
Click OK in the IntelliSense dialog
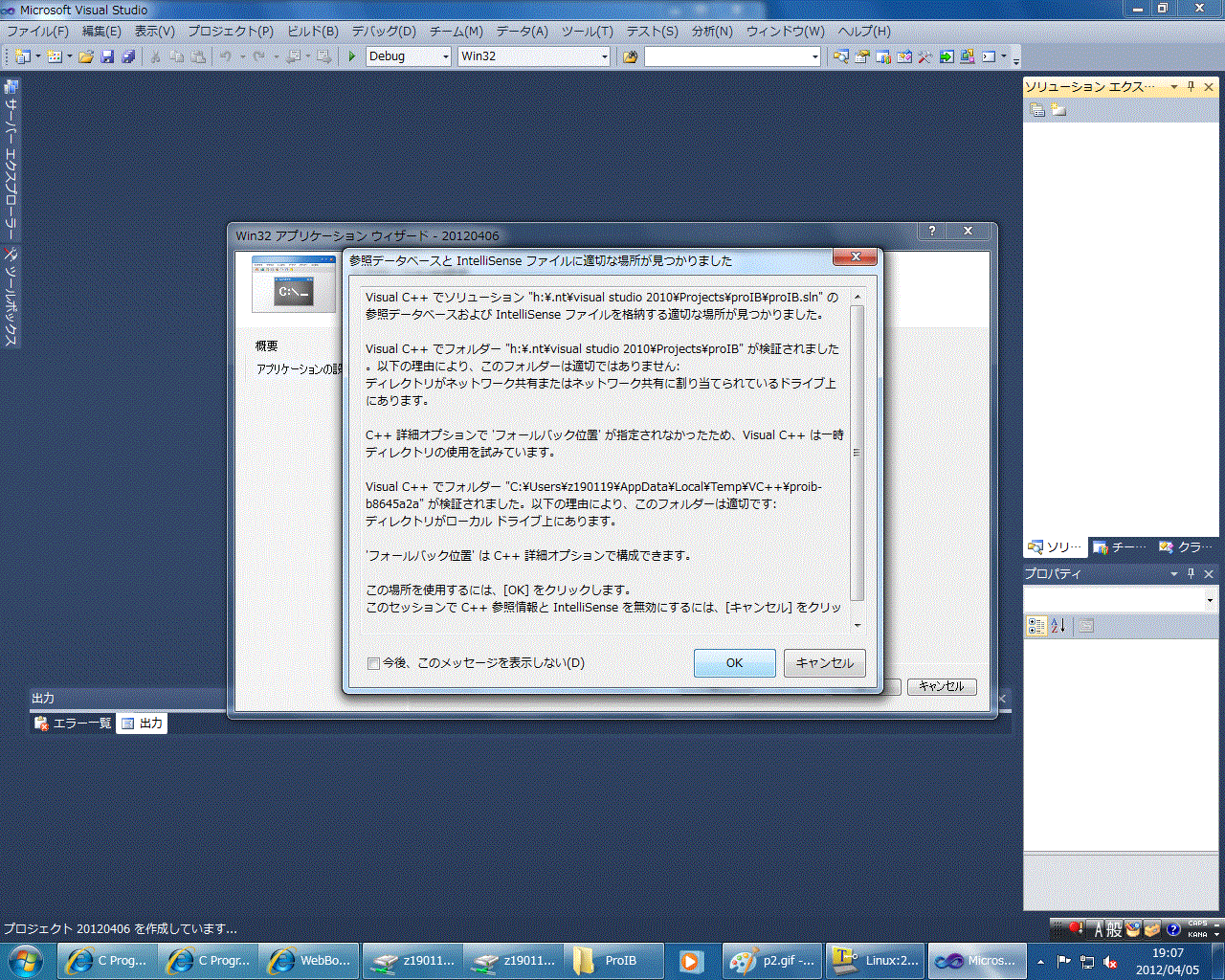(x=734, y=663)
